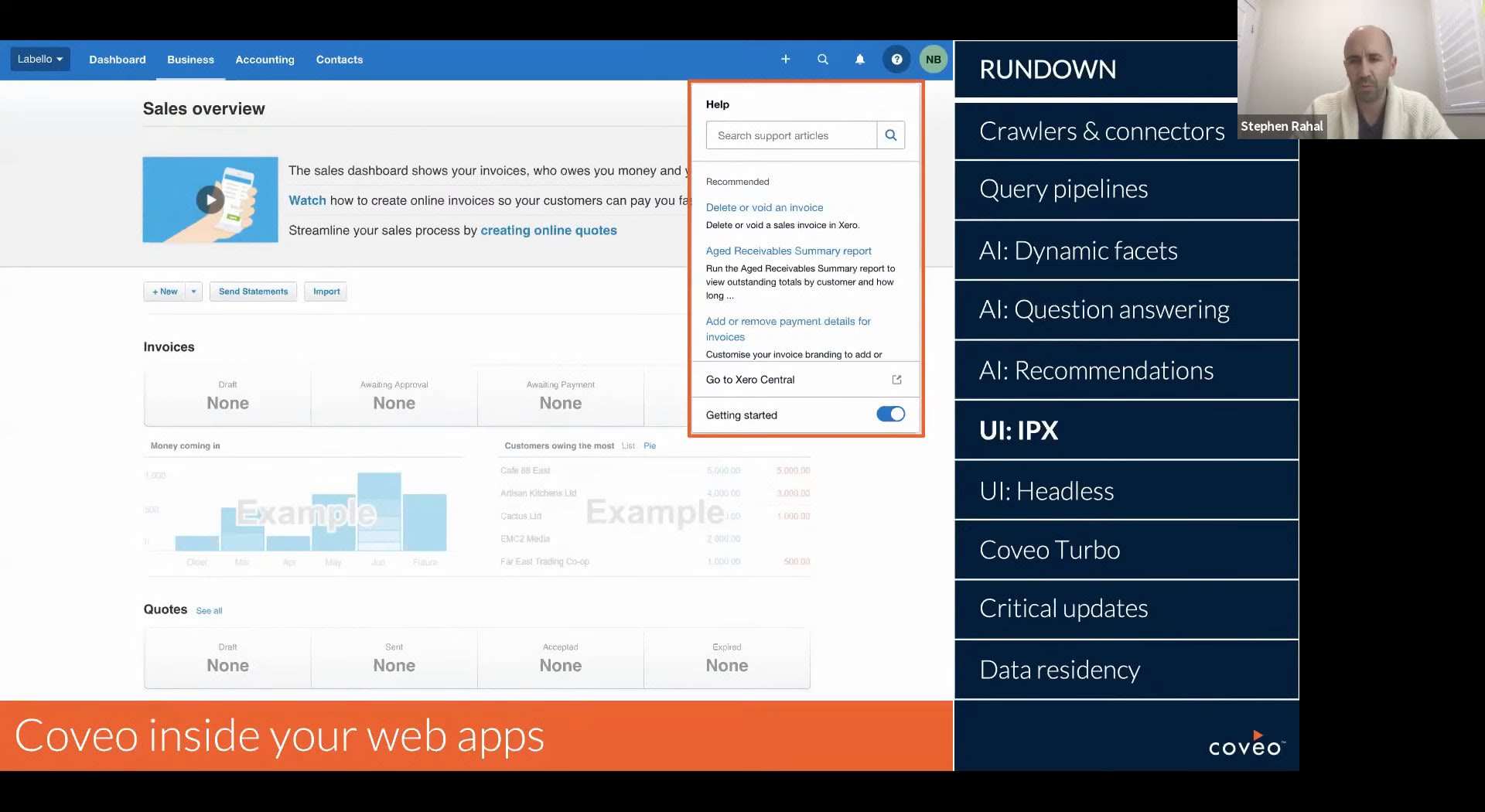Play the sales overview video
This screenshot has height=812, width=1485.
click(x=210, y=200)
